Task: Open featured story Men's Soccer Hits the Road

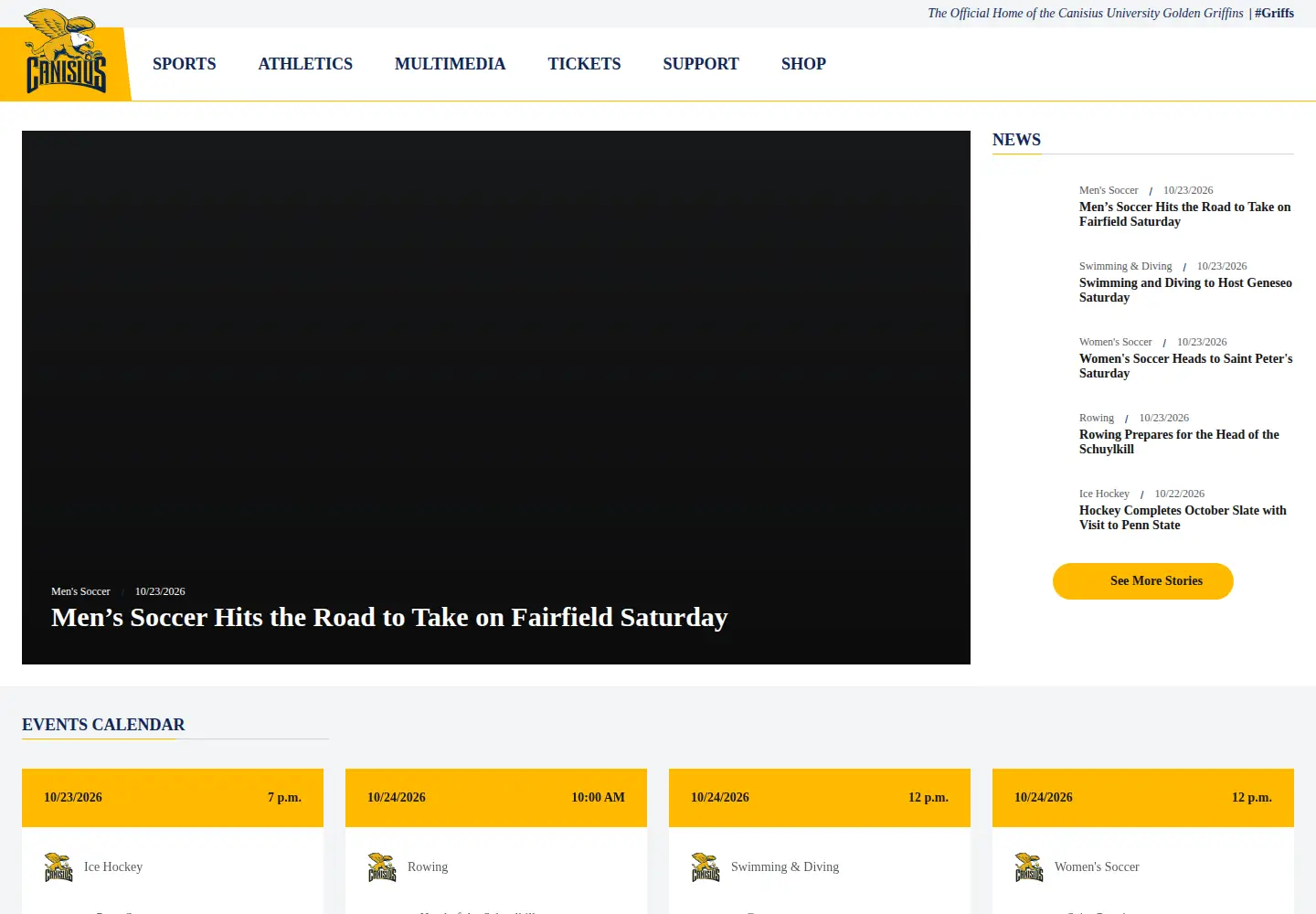Action: tap(389, 618)
